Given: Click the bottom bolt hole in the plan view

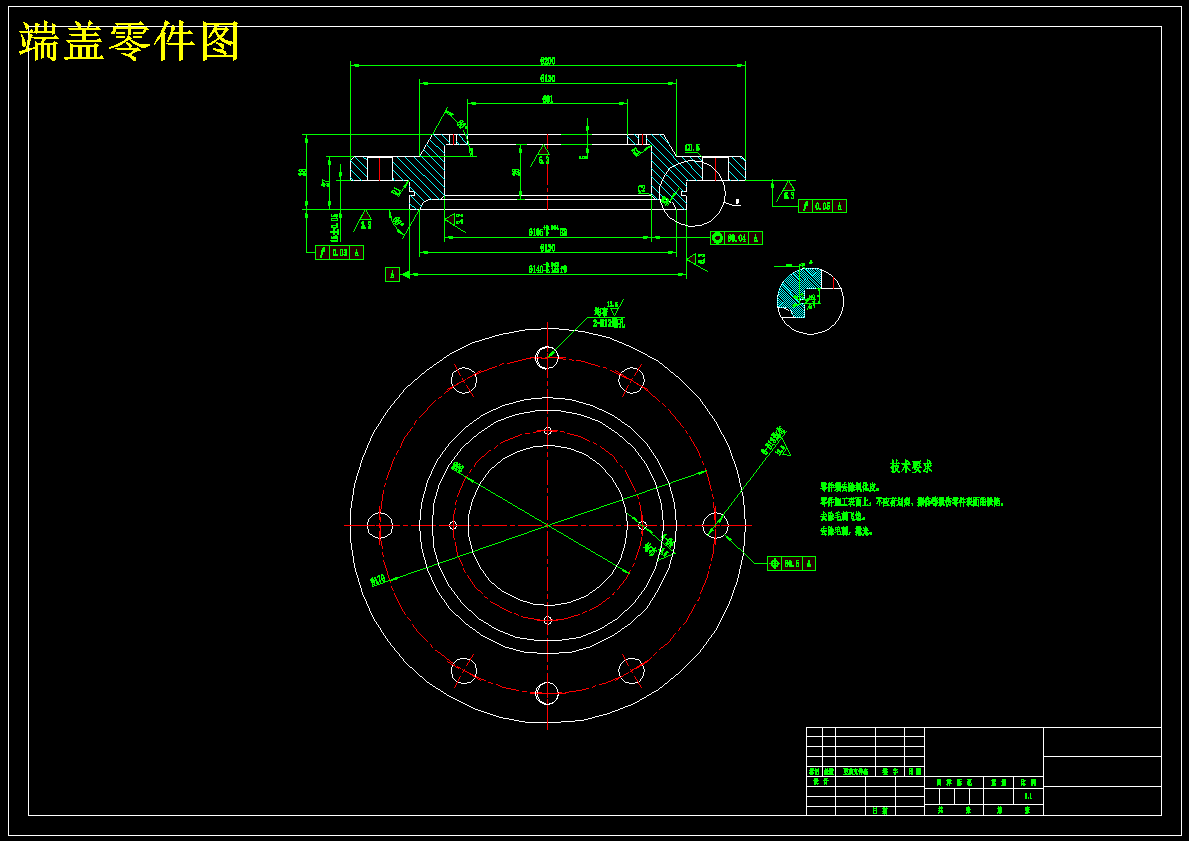Looking at the screenshot, I should click(x=547, y=692).
